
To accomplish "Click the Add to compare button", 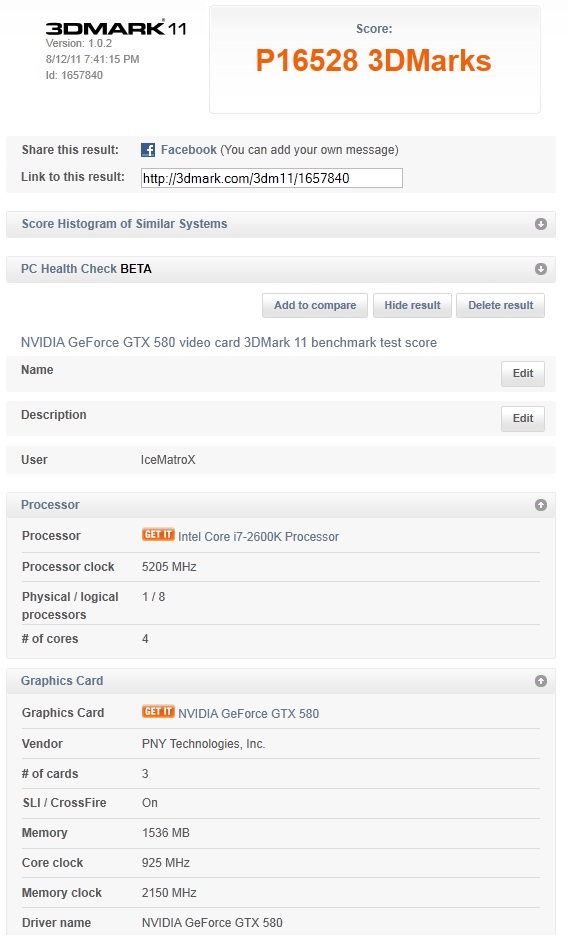I will pyautogui.click(x=315, y=305).
